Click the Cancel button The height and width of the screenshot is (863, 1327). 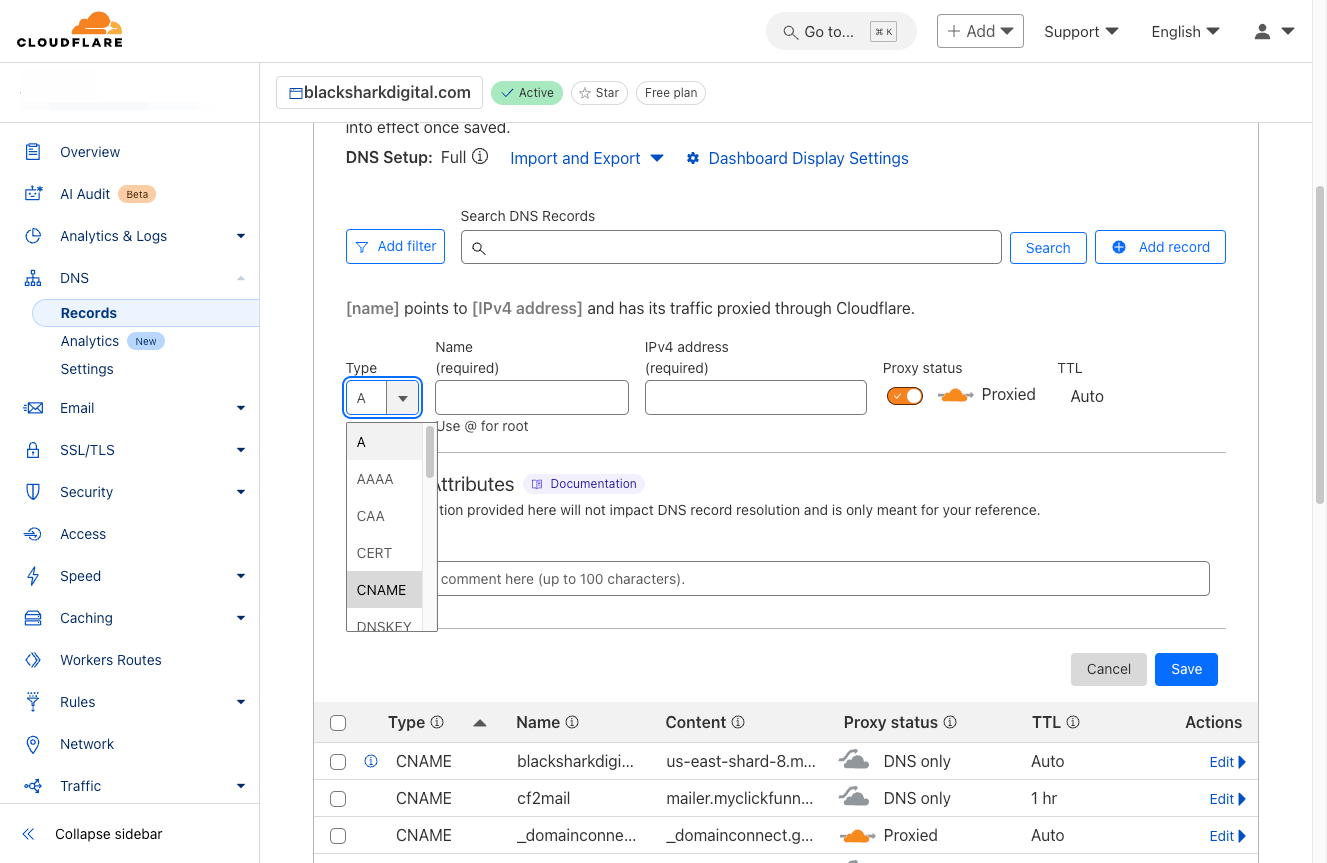[x=1109, y=669]
